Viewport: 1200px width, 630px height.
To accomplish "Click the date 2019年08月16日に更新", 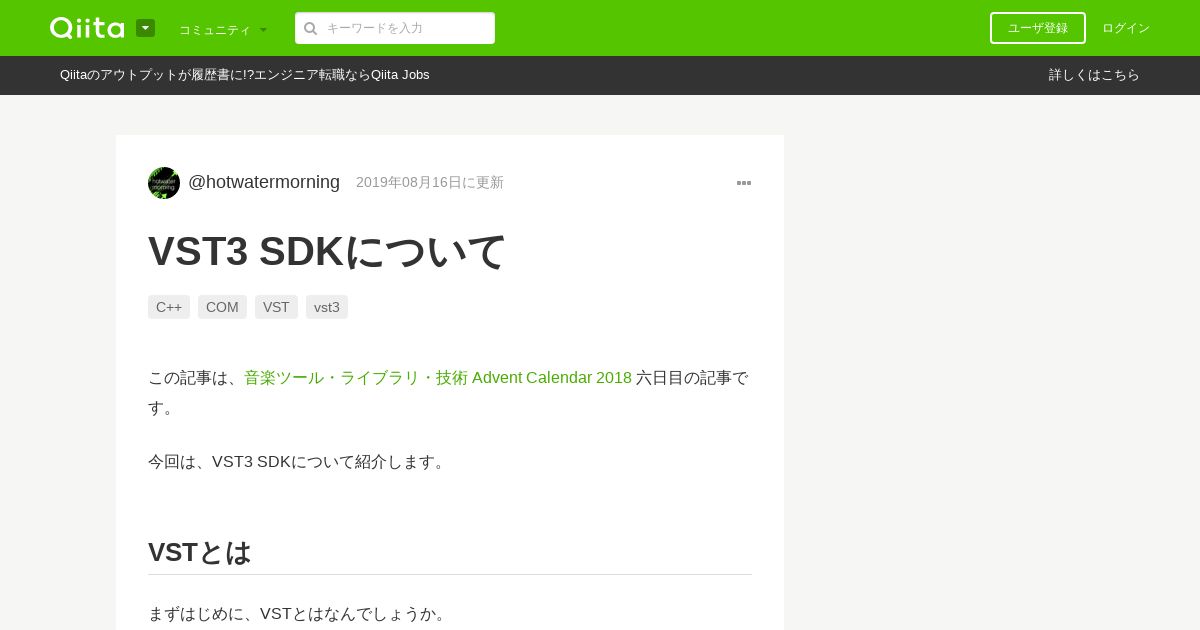I will pos(430,183).
